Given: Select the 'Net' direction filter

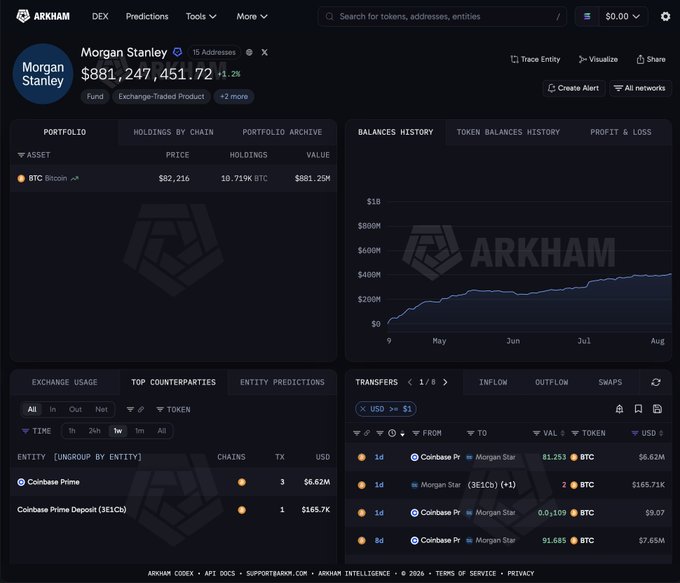Looking at the screenshot, I should coord(101,409).
